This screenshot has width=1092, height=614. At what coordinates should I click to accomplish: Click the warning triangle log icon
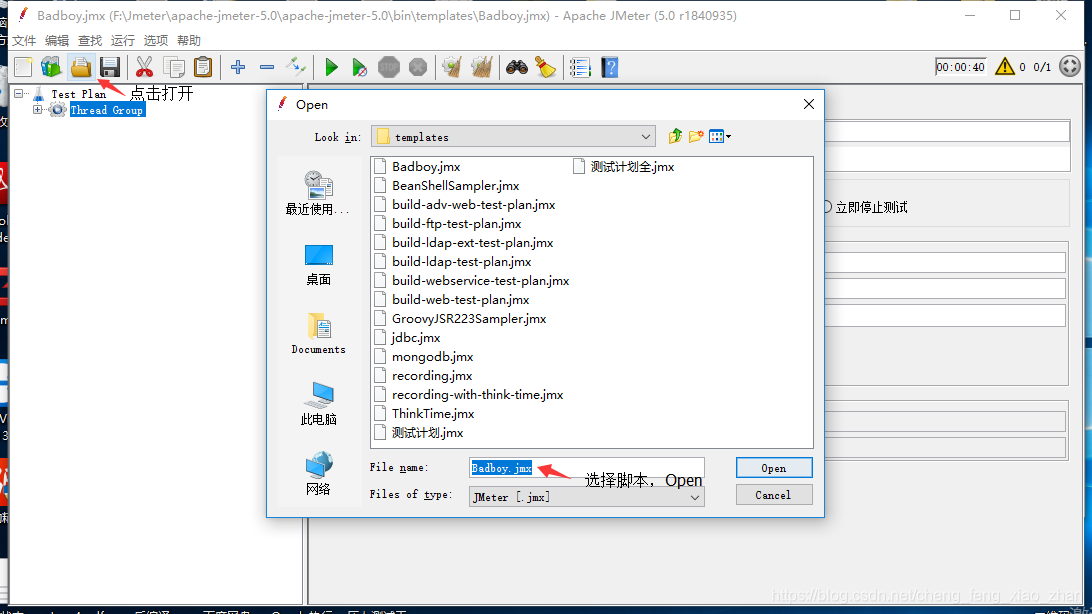[x=1004, y=67]
